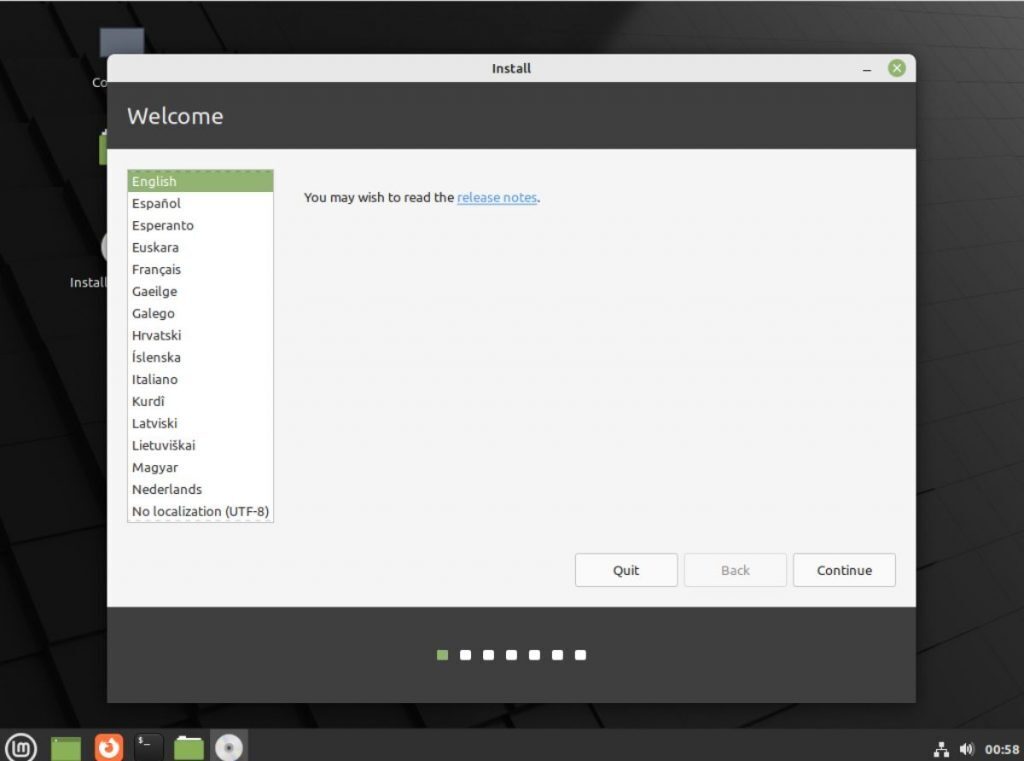Open the release notes link

coord(496,197)
